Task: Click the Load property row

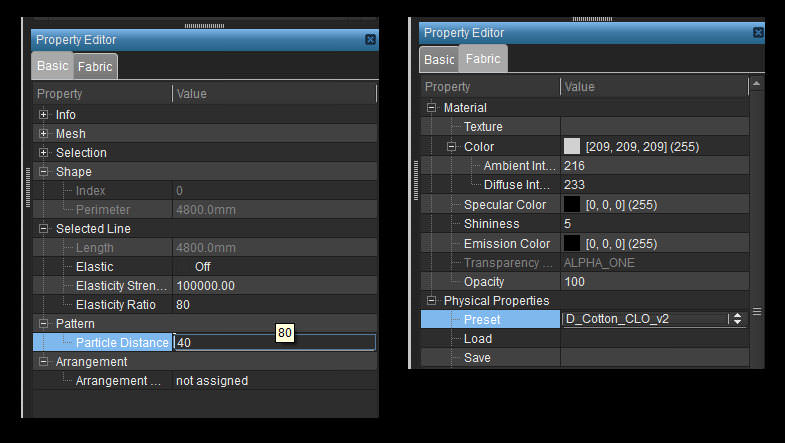Action: [x=585, y=339]
